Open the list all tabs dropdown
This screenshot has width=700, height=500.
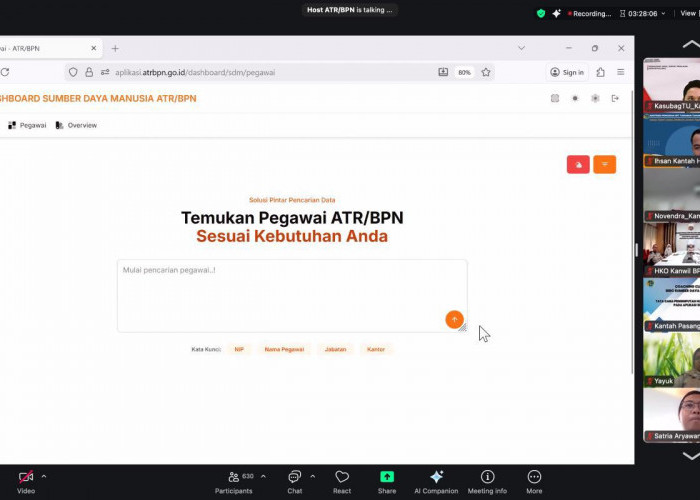point(521,48)
